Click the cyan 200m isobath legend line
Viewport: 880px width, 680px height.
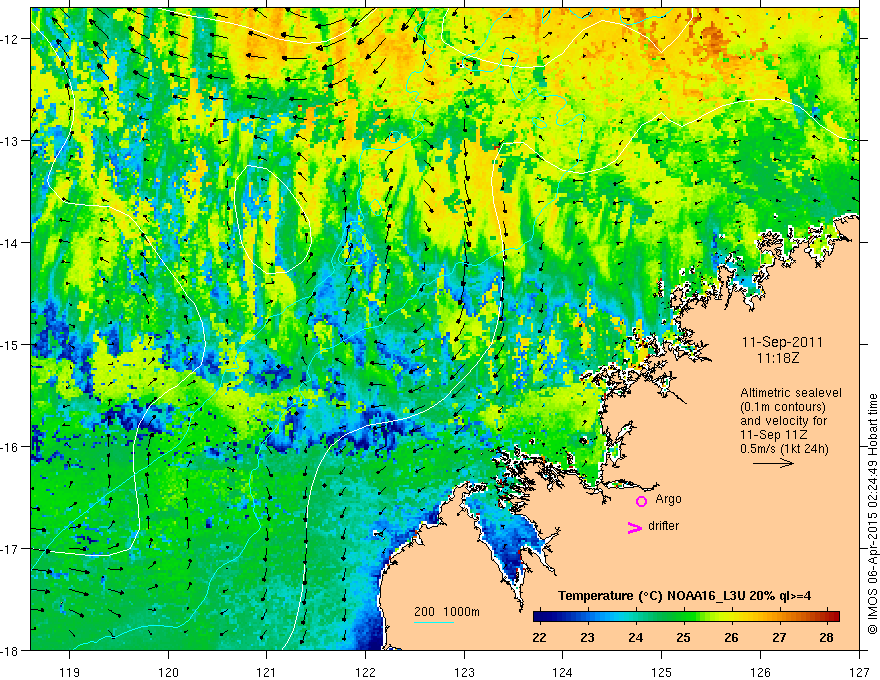coord(434,622)
